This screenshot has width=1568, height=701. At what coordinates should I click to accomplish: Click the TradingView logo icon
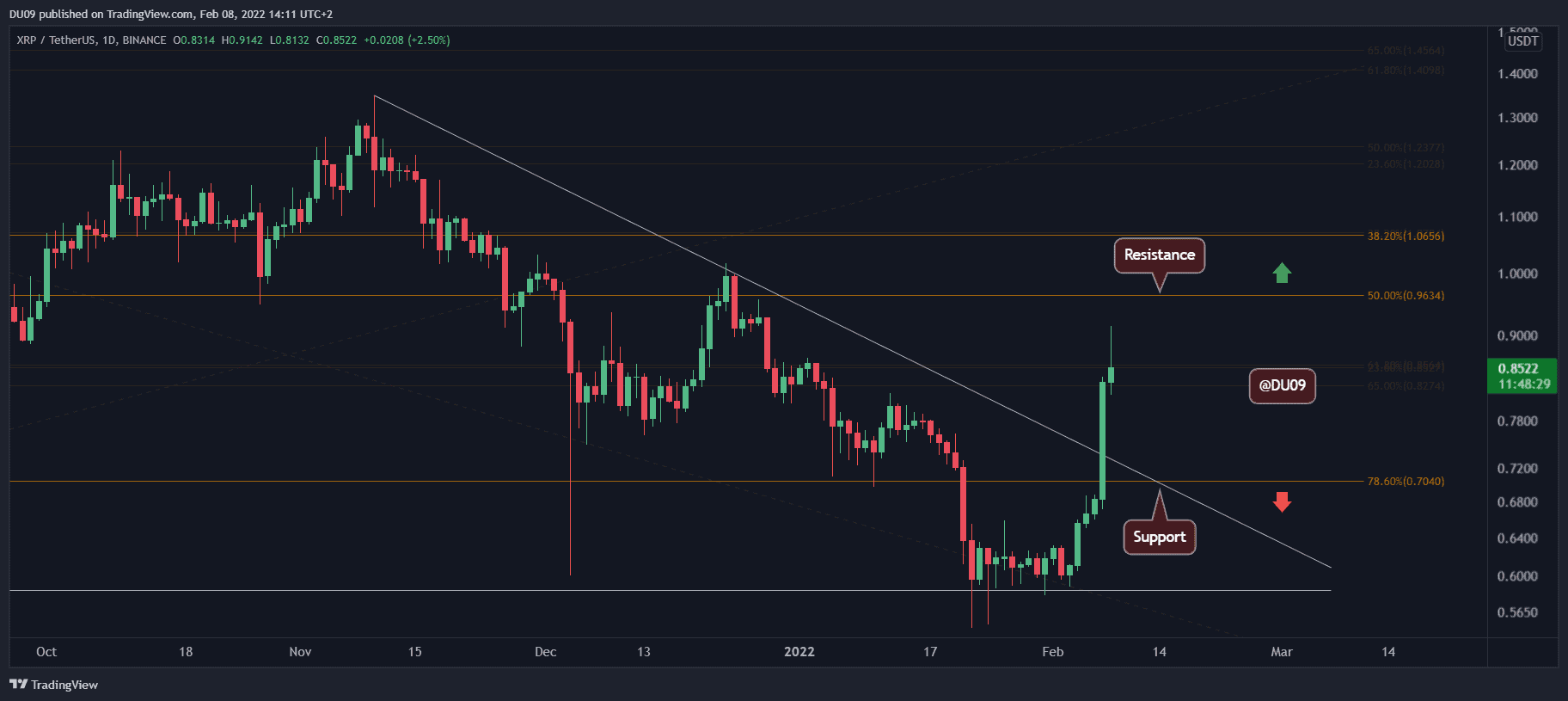[18, 685]
